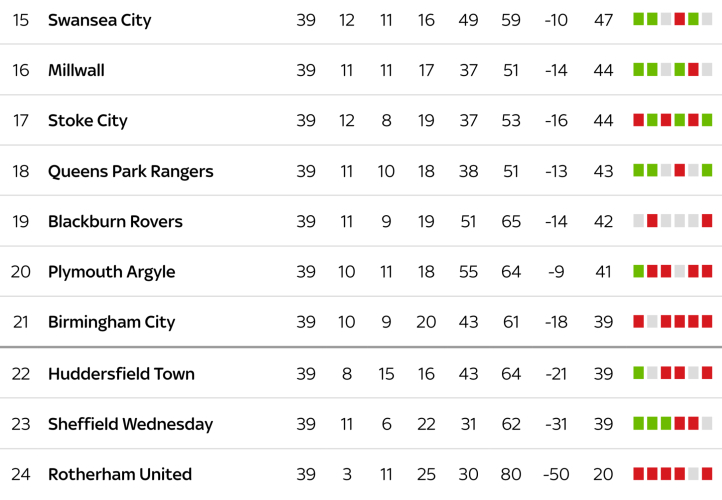
Task: Click Birmingham City's only grey form square
Action: coord(652,321)
